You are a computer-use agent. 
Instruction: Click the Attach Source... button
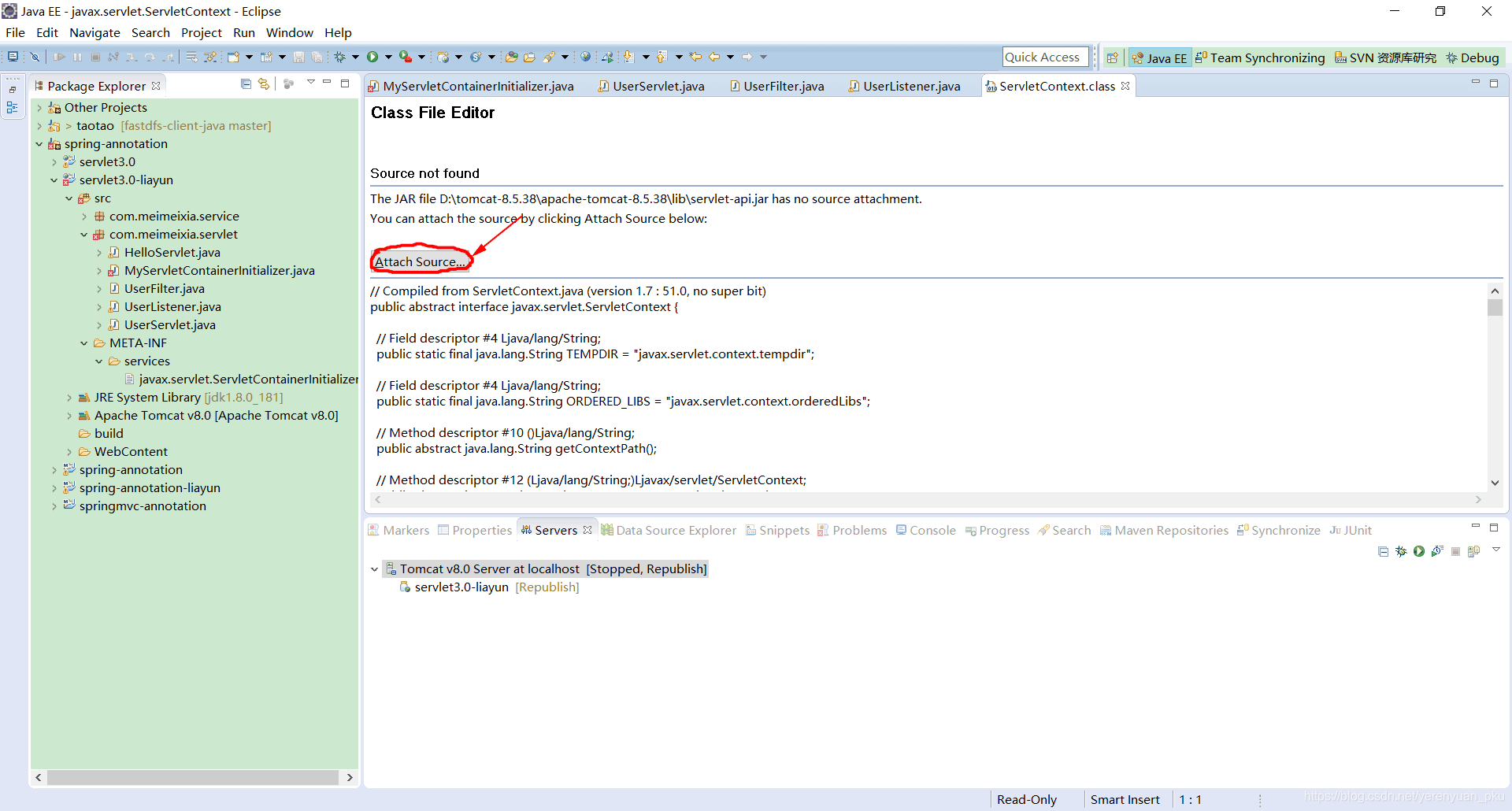click(x=420, y=261)
